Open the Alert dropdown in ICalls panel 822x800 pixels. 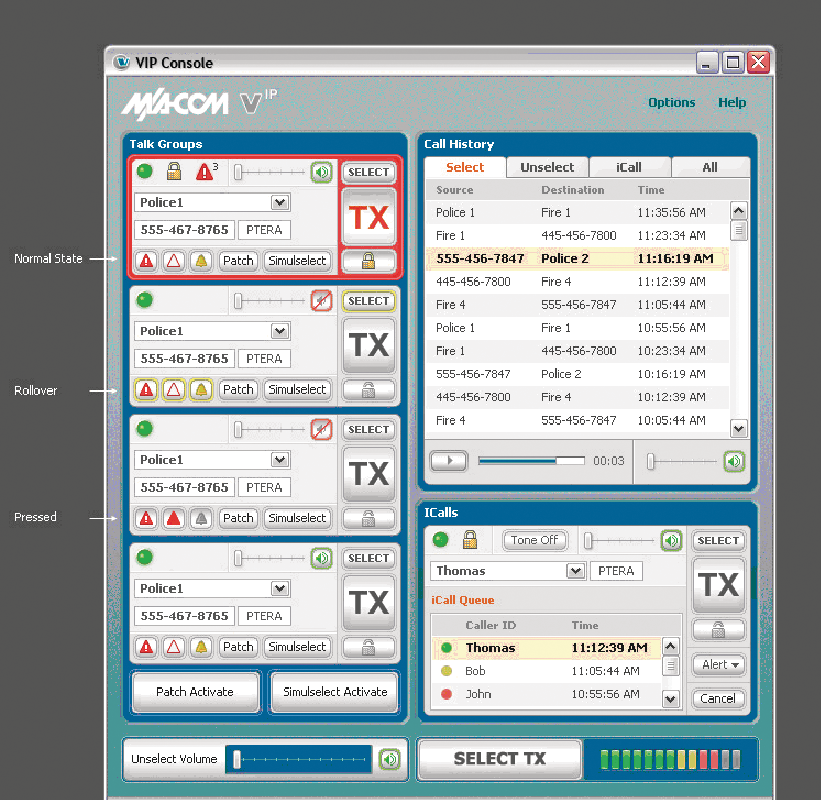click(718, 665)
